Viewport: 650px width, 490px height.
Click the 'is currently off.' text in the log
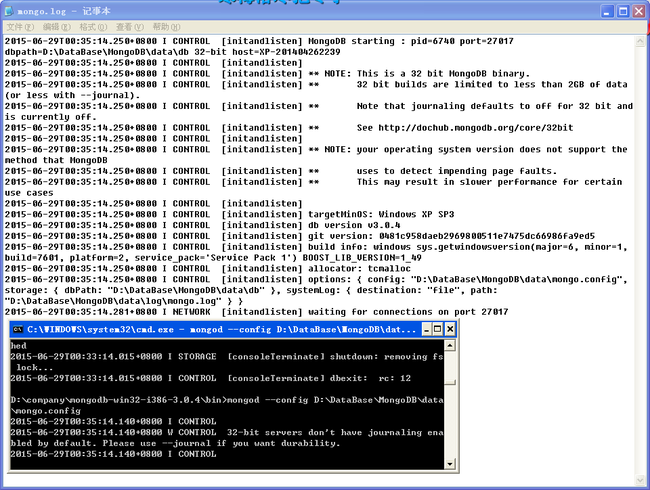(50, 117)
